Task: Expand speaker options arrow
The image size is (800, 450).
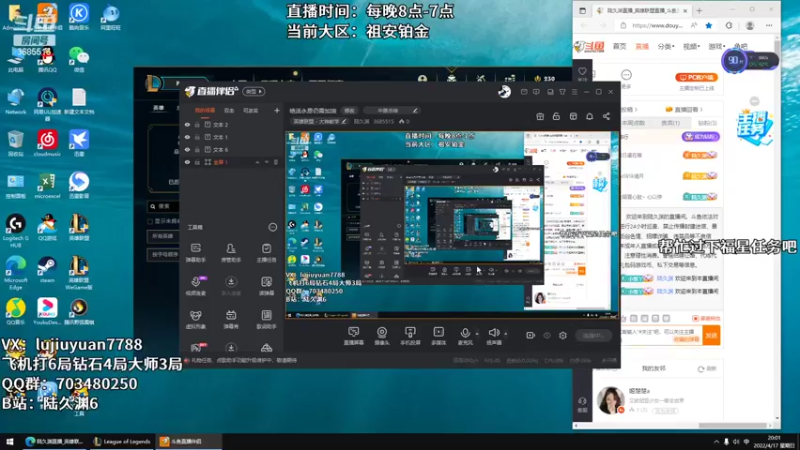Action: (x=506, y=334)
